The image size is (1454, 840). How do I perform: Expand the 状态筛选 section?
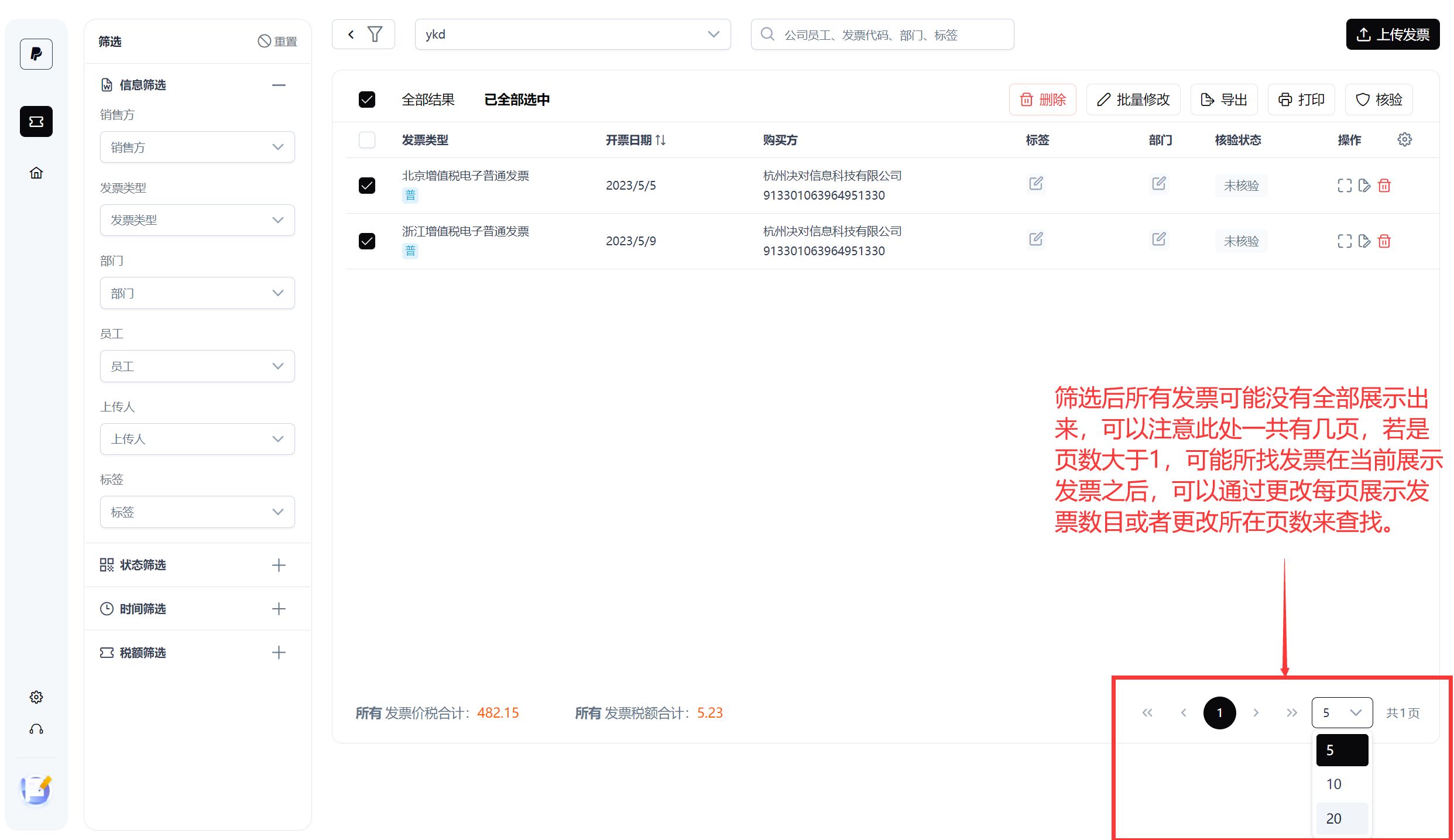[x=279, y=565]
